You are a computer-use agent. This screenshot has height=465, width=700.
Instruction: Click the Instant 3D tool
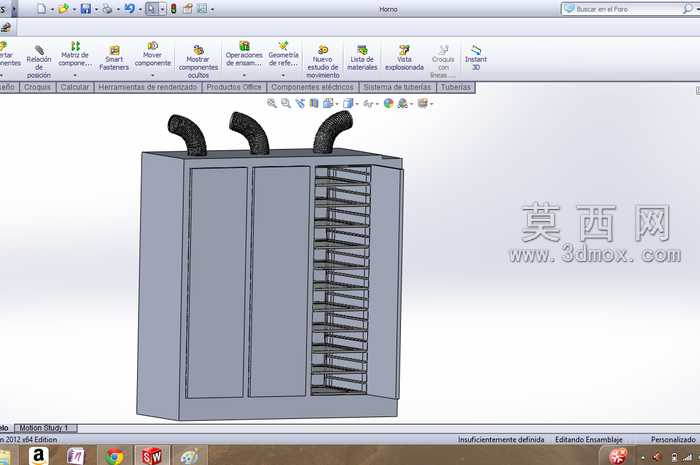(x=476, y=58)
